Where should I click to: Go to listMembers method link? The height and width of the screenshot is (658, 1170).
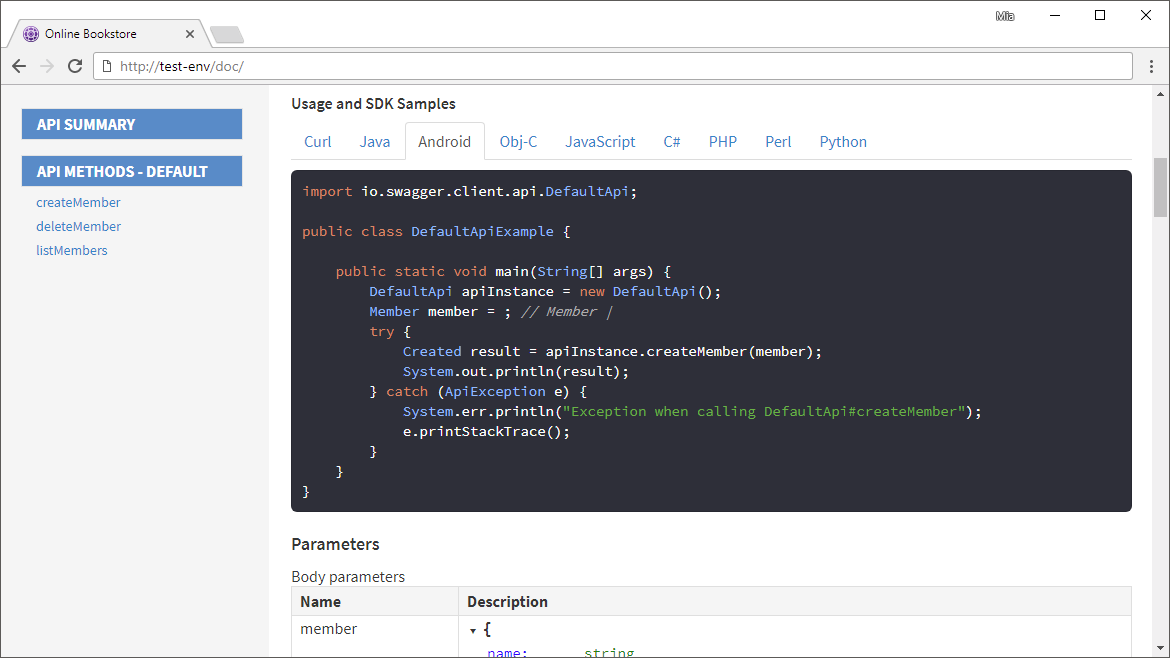72,250
